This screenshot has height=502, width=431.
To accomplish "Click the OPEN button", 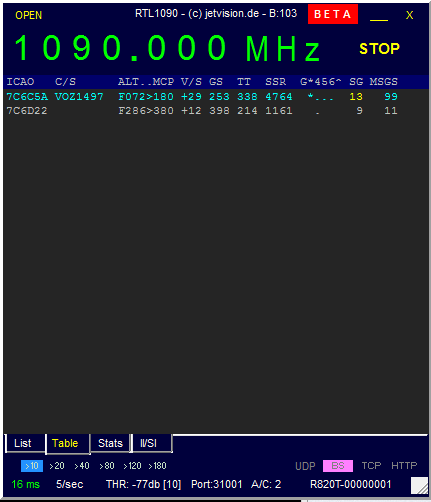I will 28,15.
